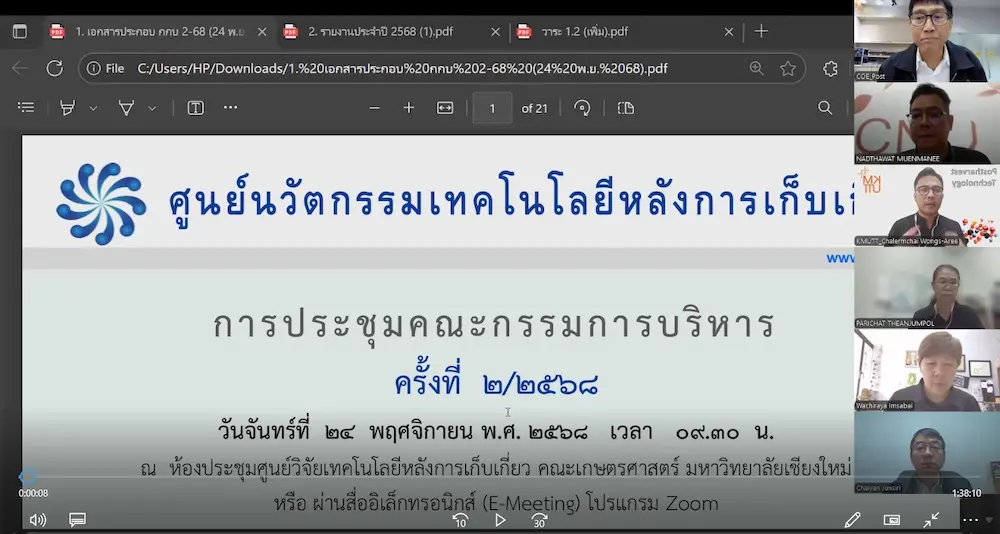Image resolution: width=1000 pixels, height=534 pixels.
Task: Click the browser Back arrow
Action: point(20,68)
